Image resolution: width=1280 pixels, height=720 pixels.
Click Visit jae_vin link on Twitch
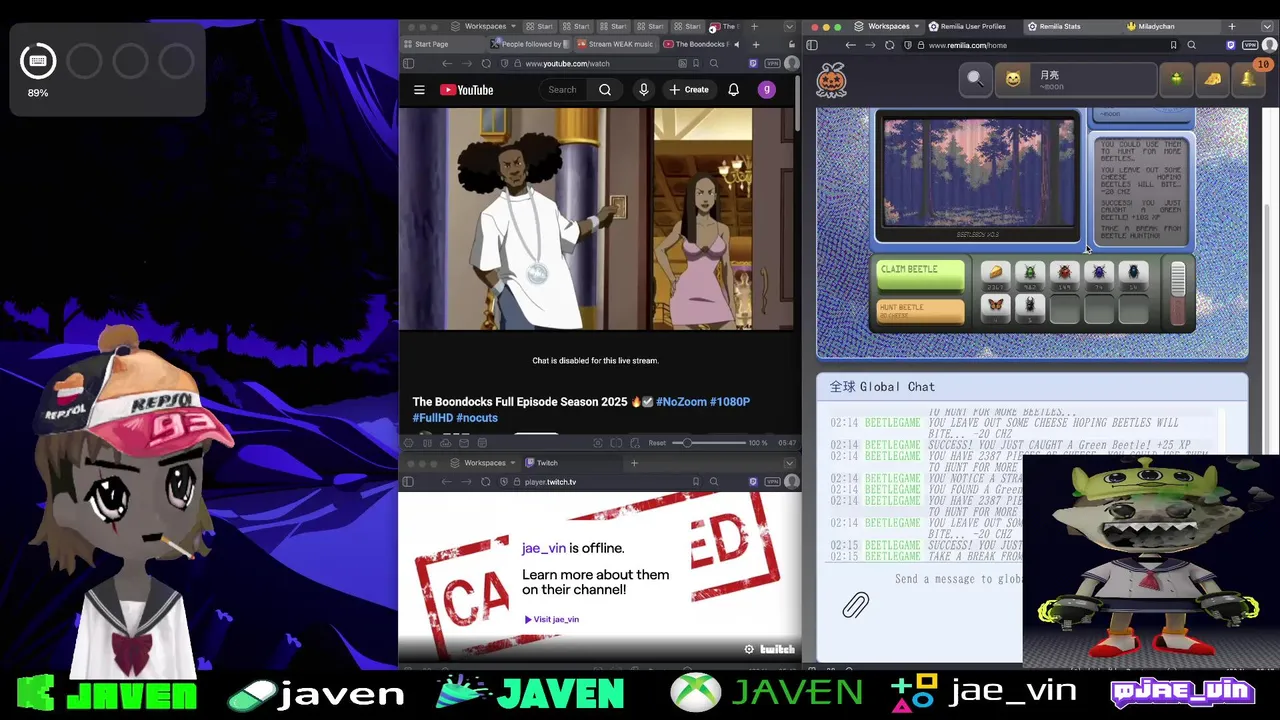(x=552, y=619)
